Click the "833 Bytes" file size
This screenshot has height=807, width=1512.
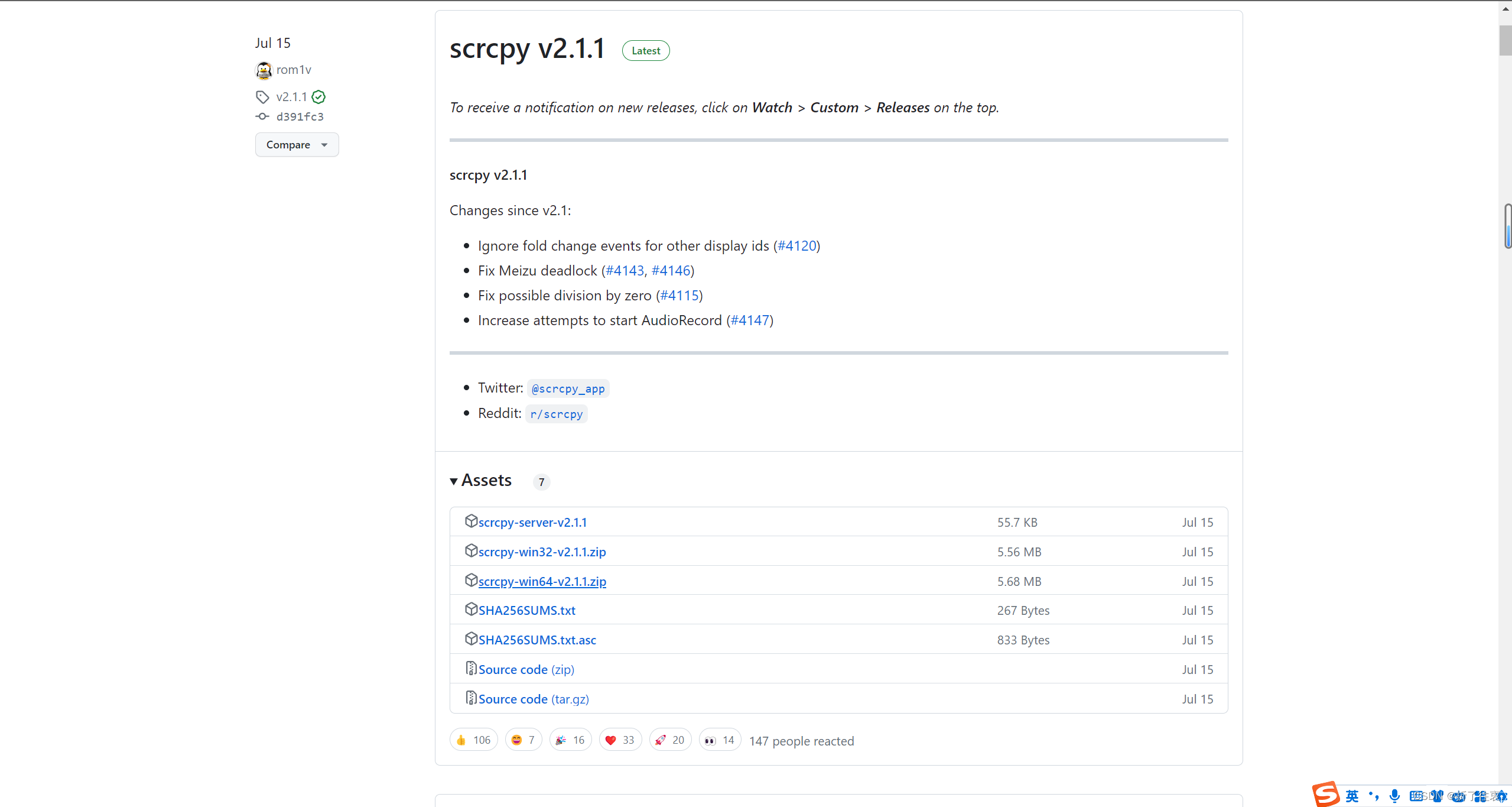(1023, 640)
